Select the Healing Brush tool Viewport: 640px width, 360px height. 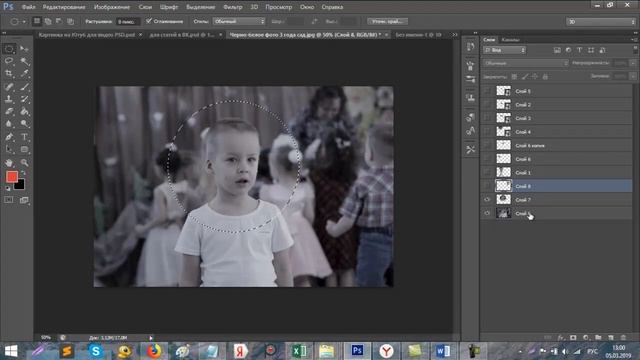coord(9,87)
